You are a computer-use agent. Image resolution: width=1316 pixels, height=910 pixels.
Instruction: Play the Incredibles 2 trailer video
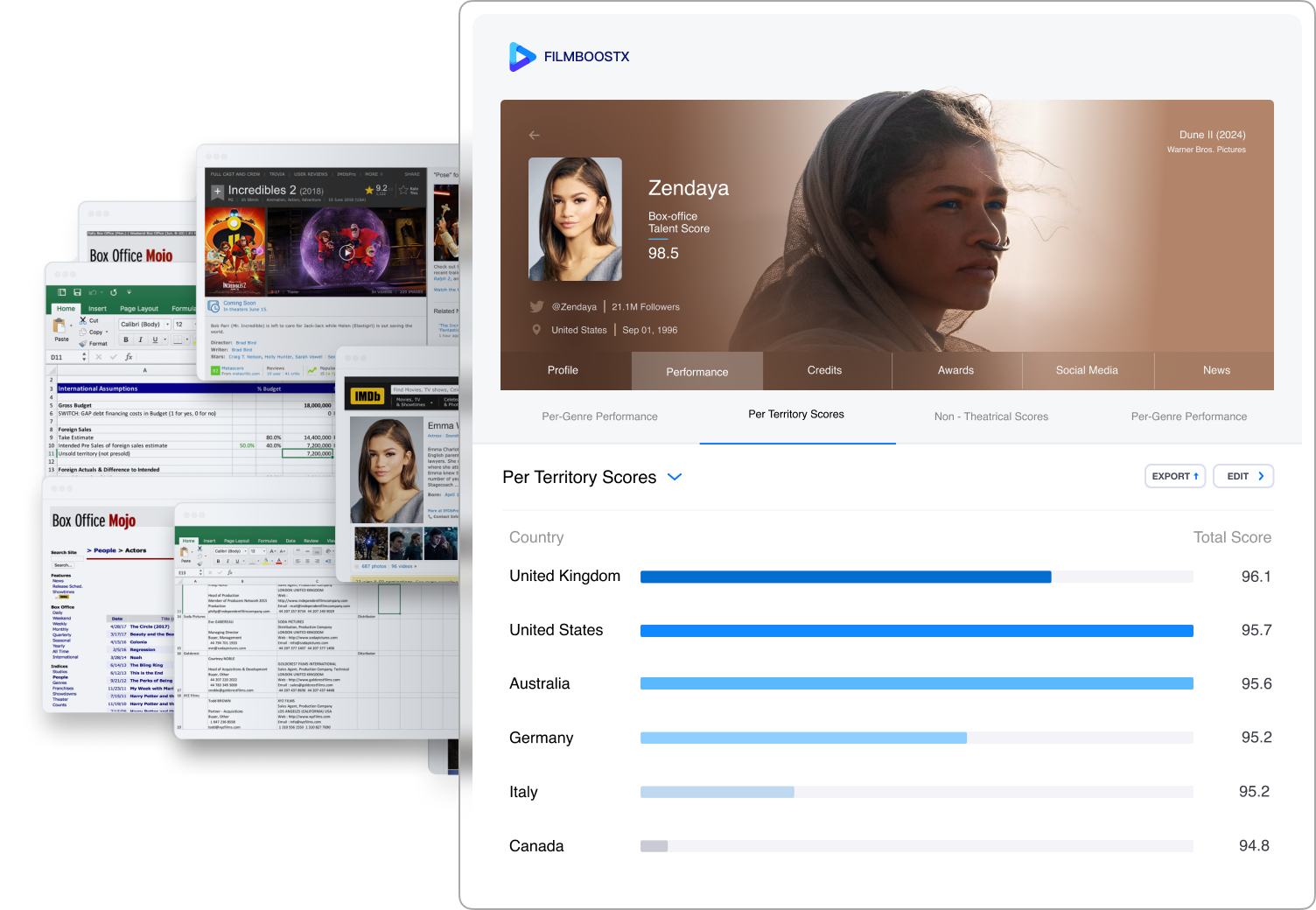click(347, 252)
